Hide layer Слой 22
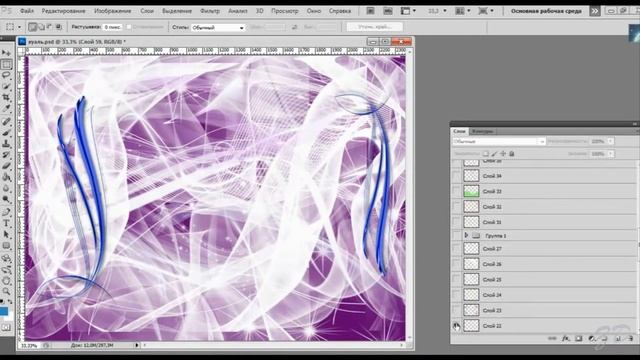 (x=456, y=326)
